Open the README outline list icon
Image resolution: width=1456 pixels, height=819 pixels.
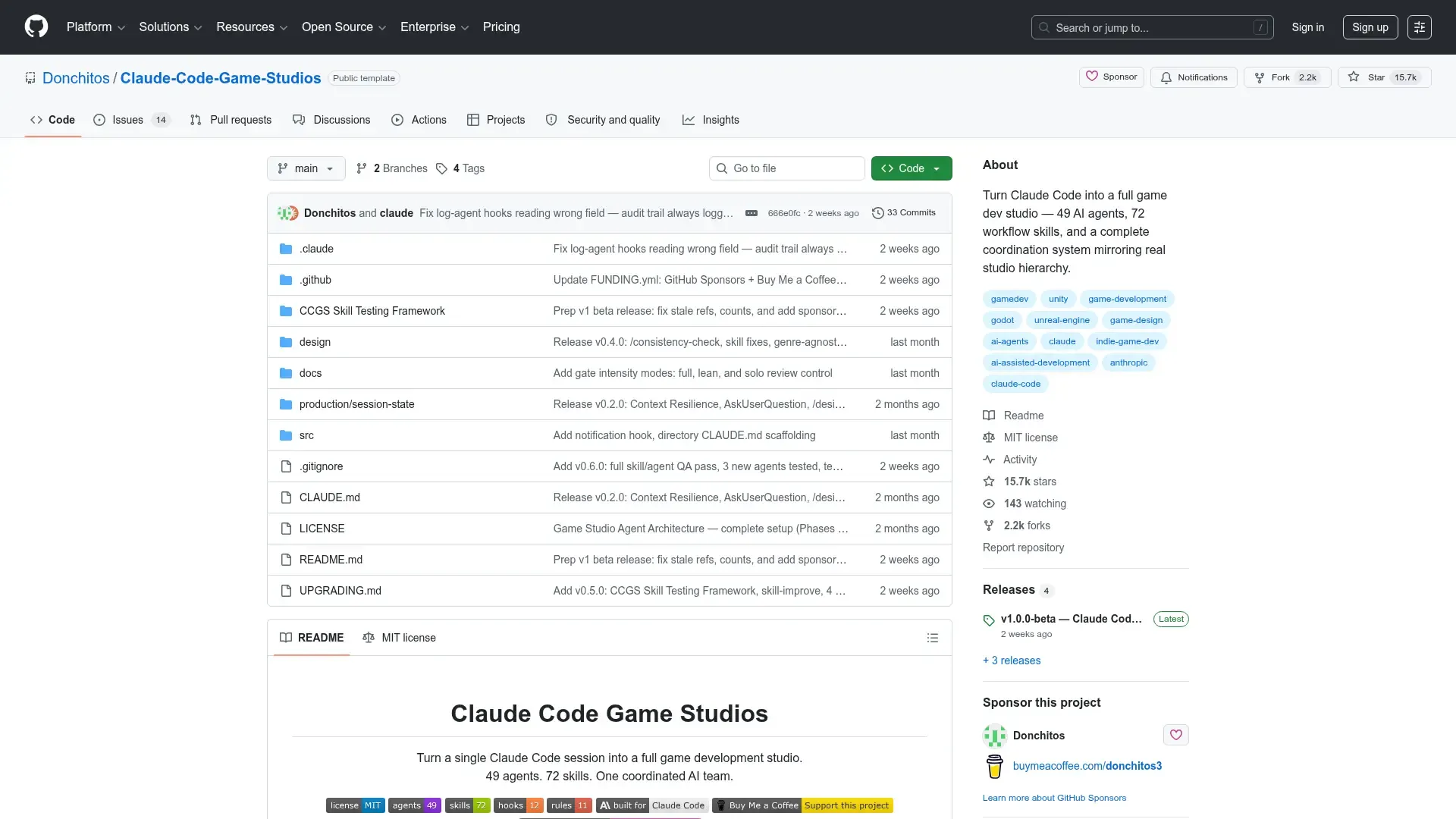coord(933,638)
